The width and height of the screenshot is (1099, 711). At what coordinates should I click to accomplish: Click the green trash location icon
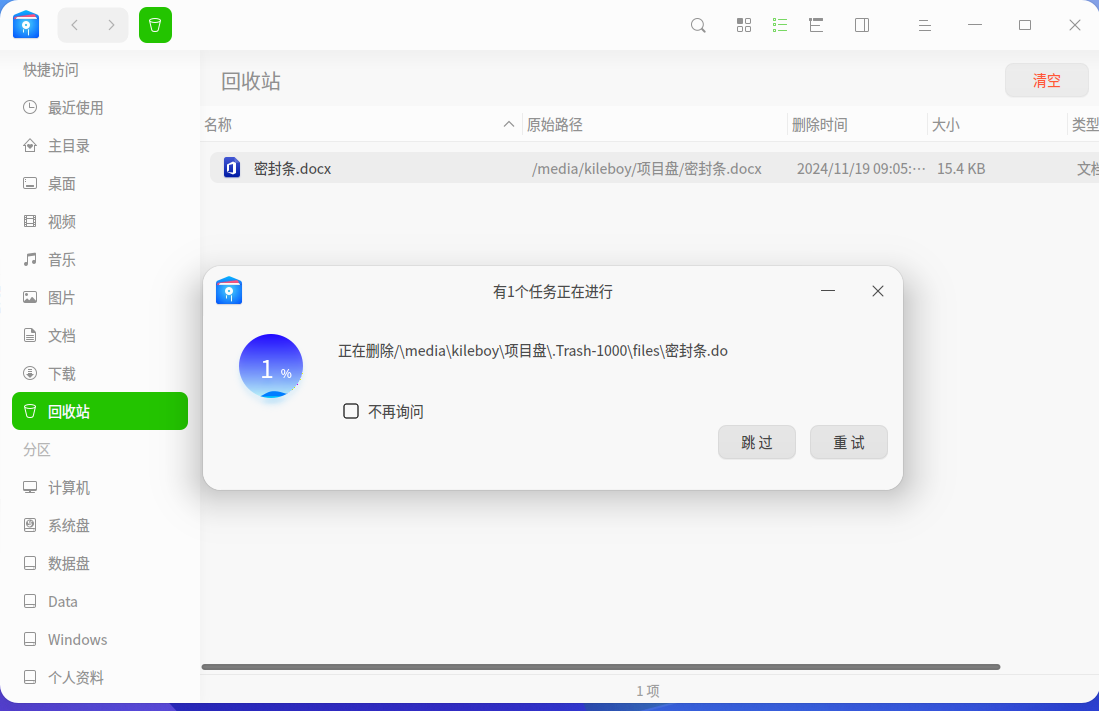(156, 25)
